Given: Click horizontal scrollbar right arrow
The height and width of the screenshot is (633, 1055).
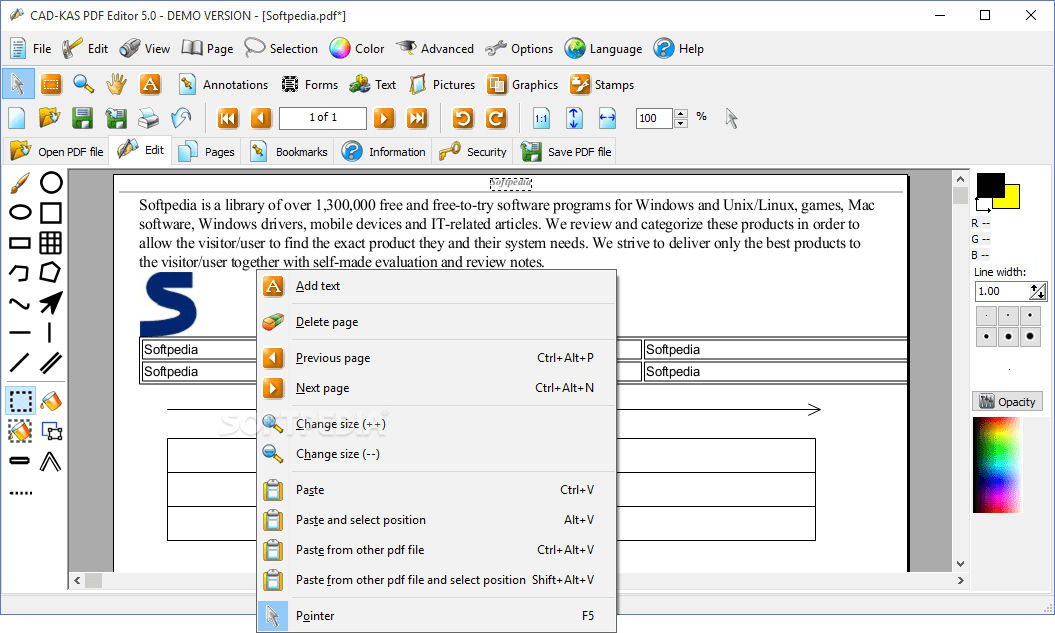Looking at the screenshot, I should click(960, 580).
